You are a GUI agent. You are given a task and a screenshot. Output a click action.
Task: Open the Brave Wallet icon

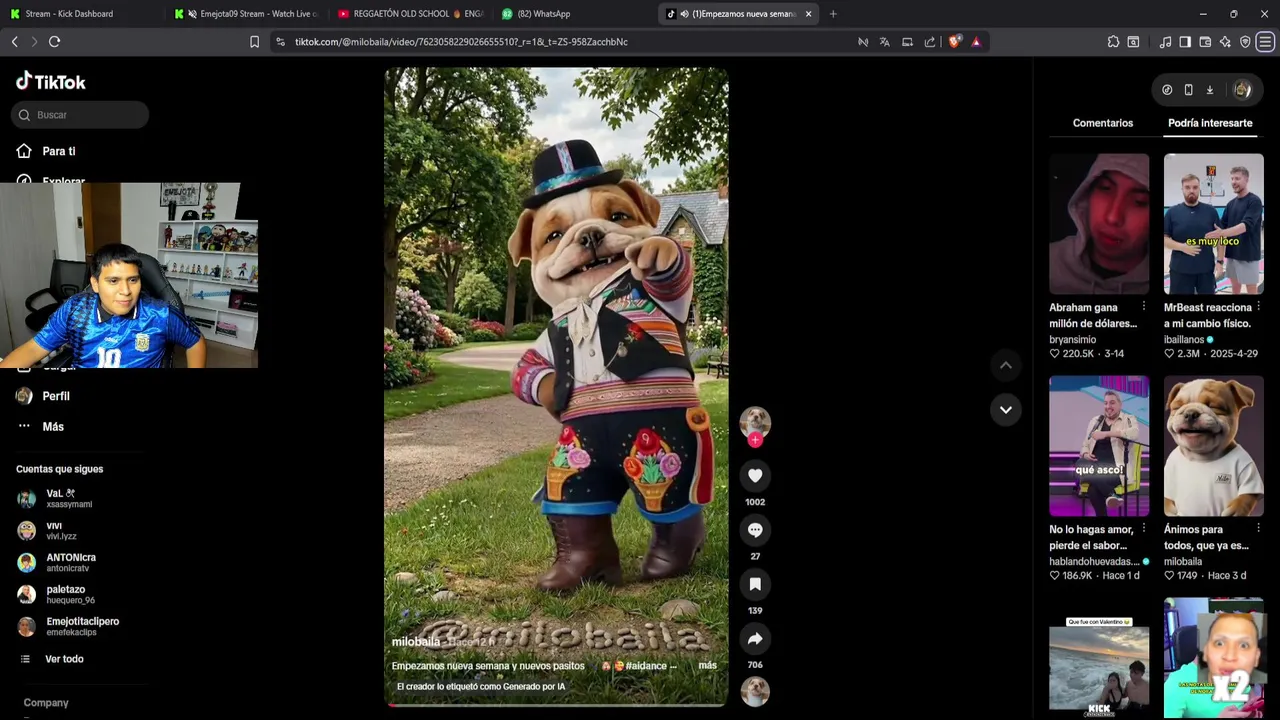(1205, 42)
